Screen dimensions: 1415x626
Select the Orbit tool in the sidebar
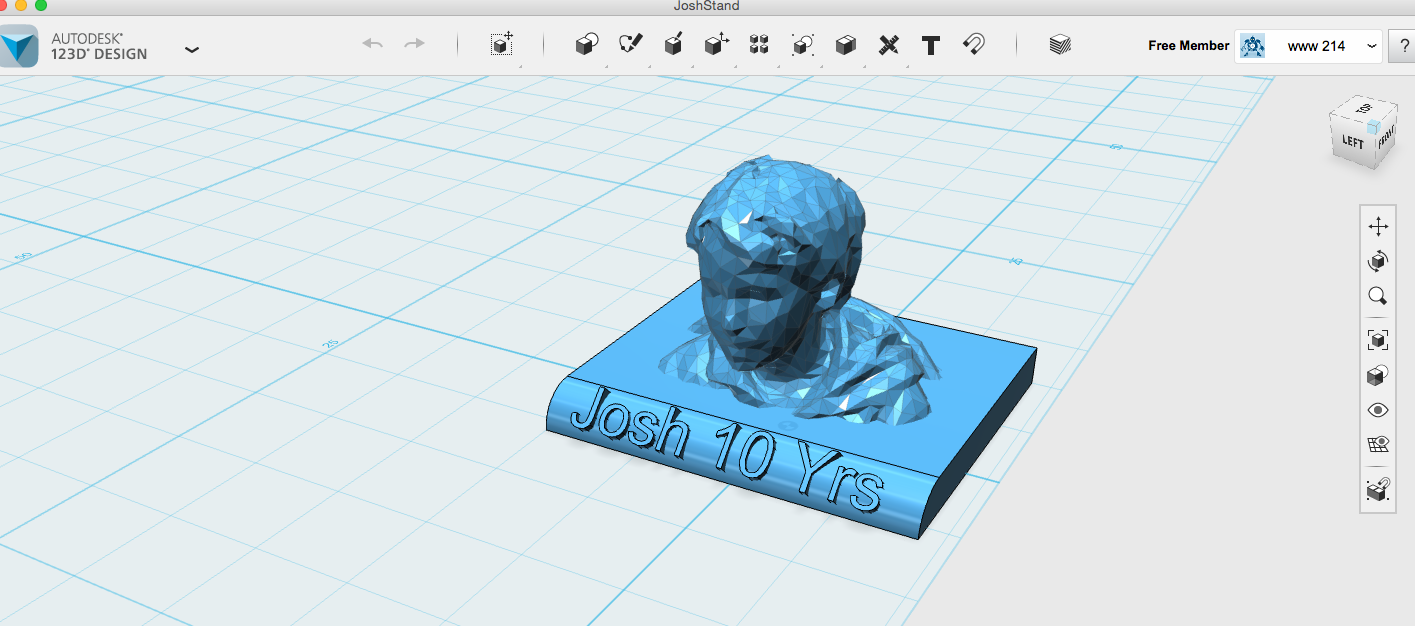(1377, 262)
